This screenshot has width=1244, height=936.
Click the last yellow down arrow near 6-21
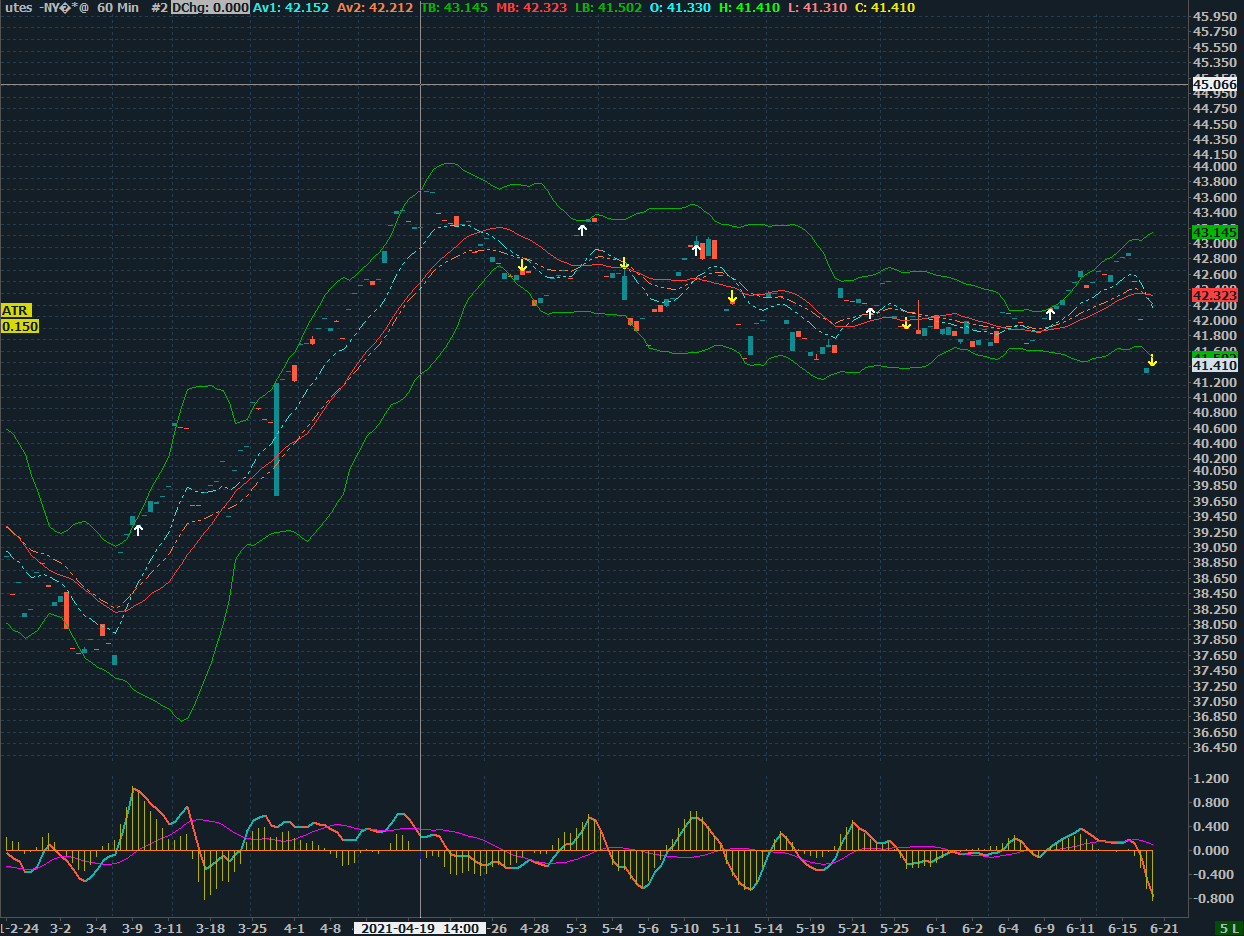[x=1152, y=360]
